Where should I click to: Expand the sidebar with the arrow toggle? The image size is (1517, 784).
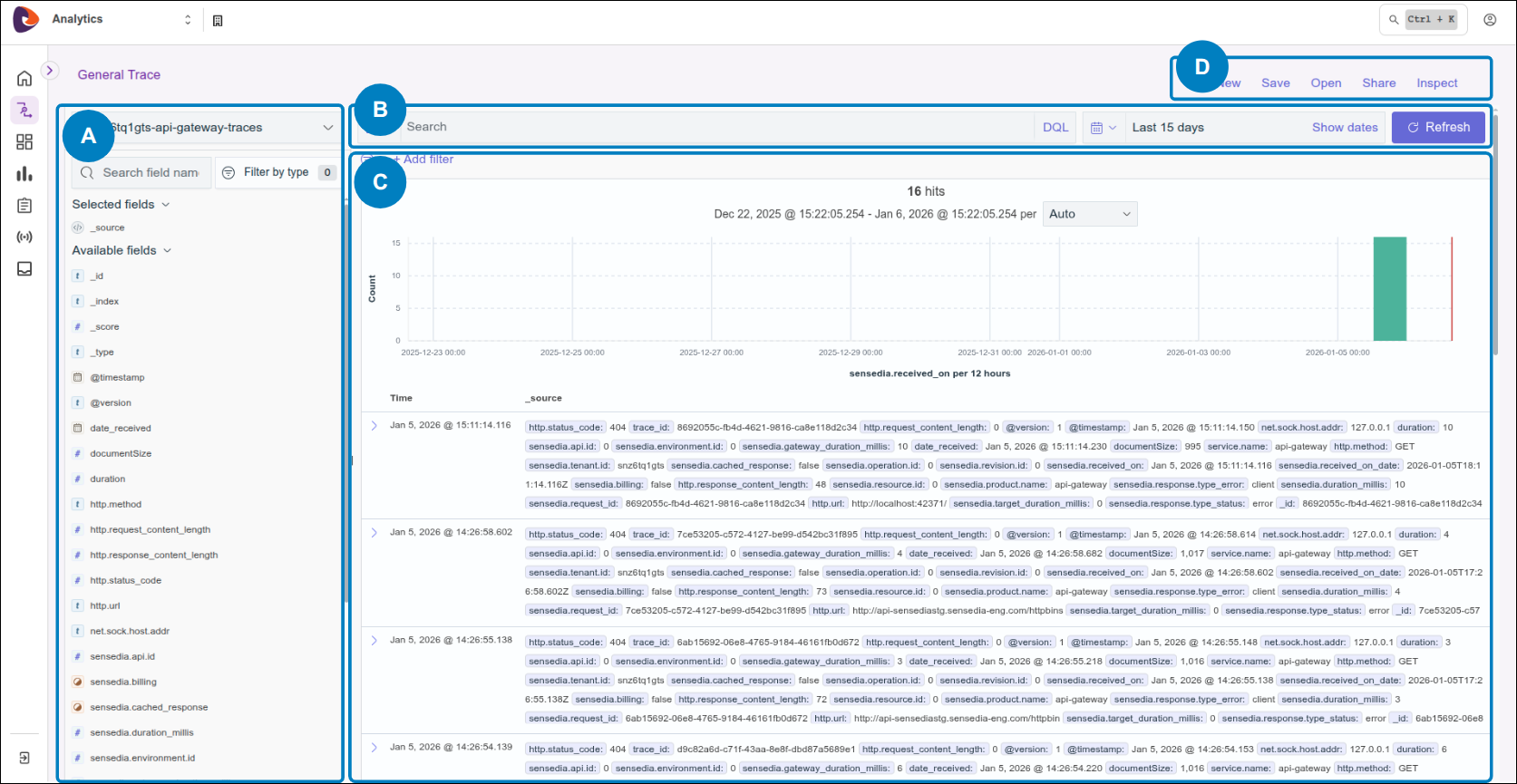(x=50, y=71)
